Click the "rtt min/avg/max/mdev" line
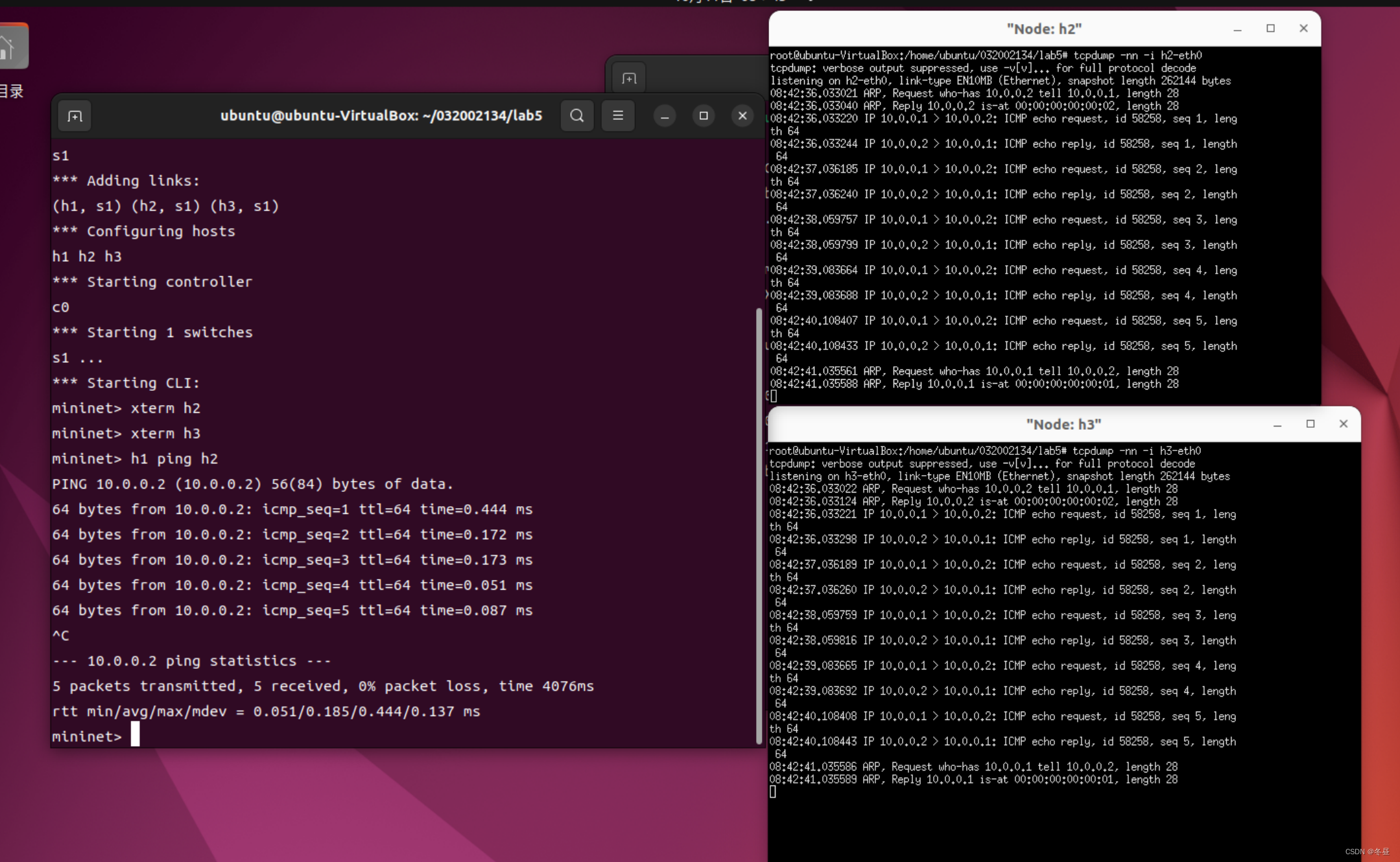 pos(266,712)
